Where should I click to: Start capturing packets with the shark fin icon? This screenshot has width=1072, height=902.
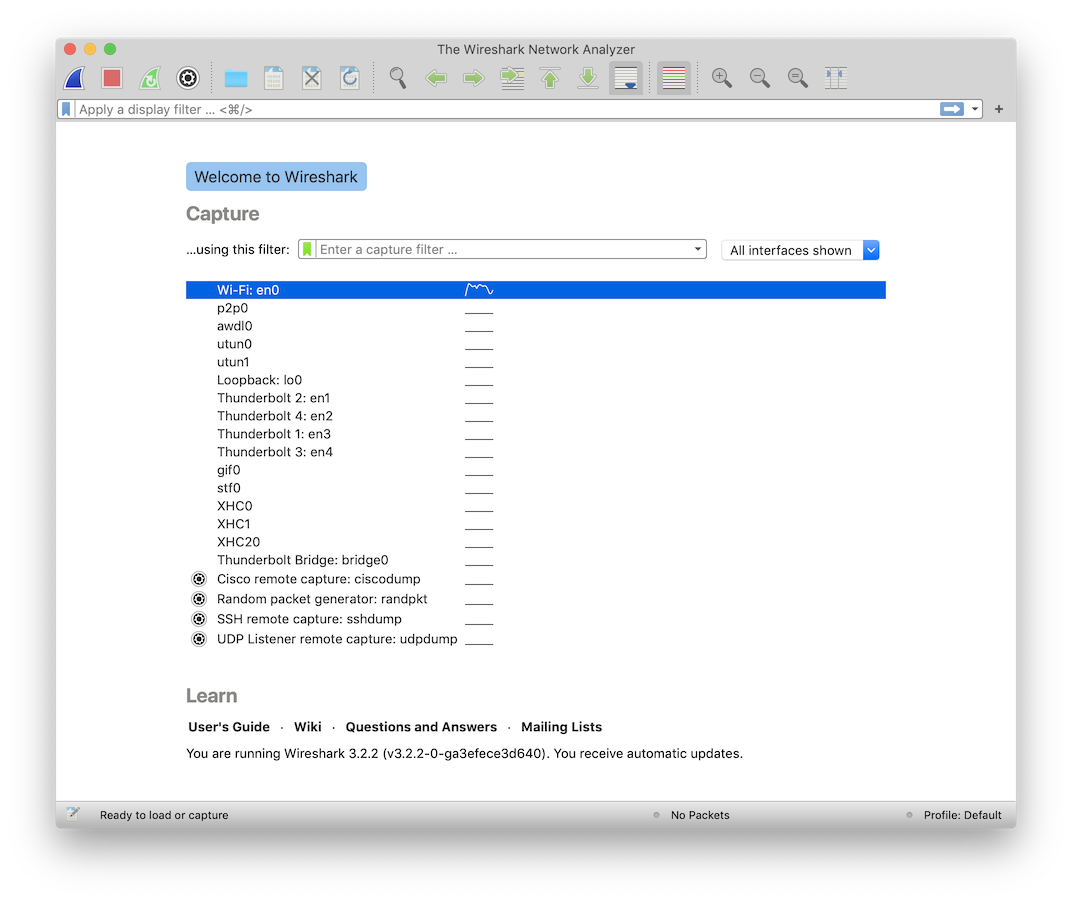point(74,78)
